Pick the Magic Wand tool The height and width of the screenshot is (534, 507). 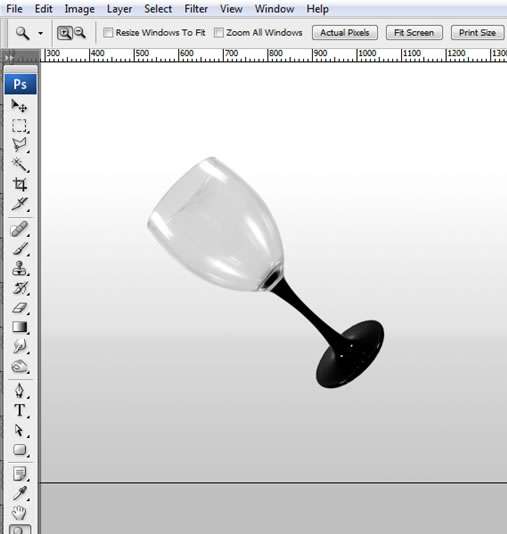click(19, 165)
